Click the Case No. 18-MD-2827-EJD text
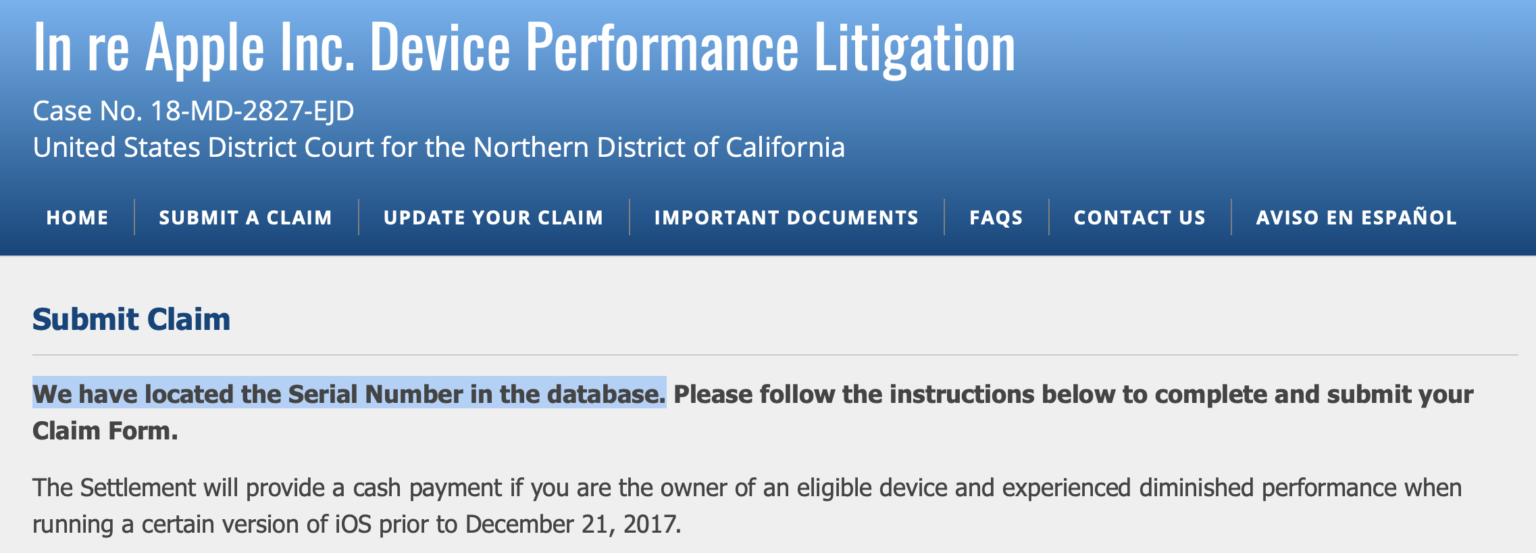This screenshot has height=553, width=1536. click(193, 110)
